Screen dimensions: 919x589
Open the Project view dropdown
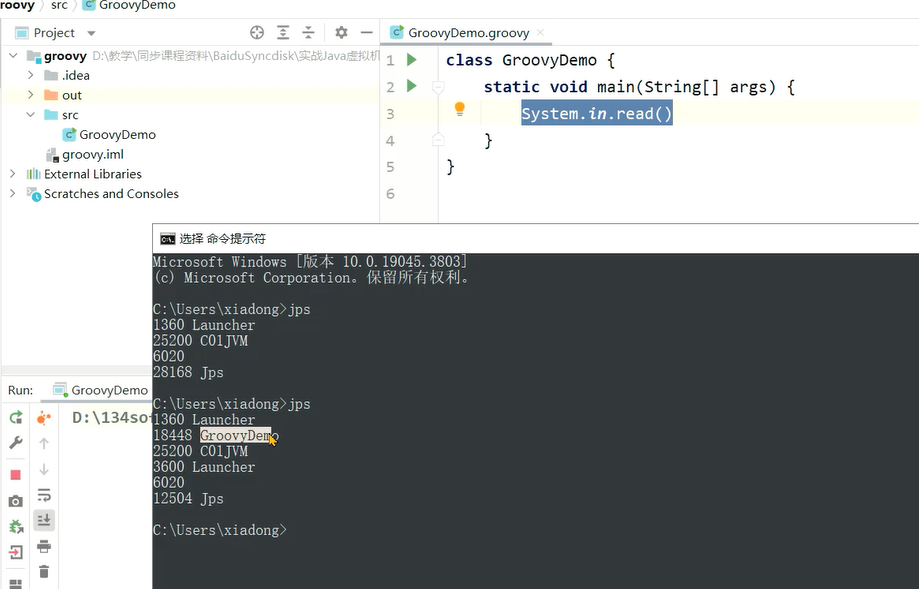[91, 33]
